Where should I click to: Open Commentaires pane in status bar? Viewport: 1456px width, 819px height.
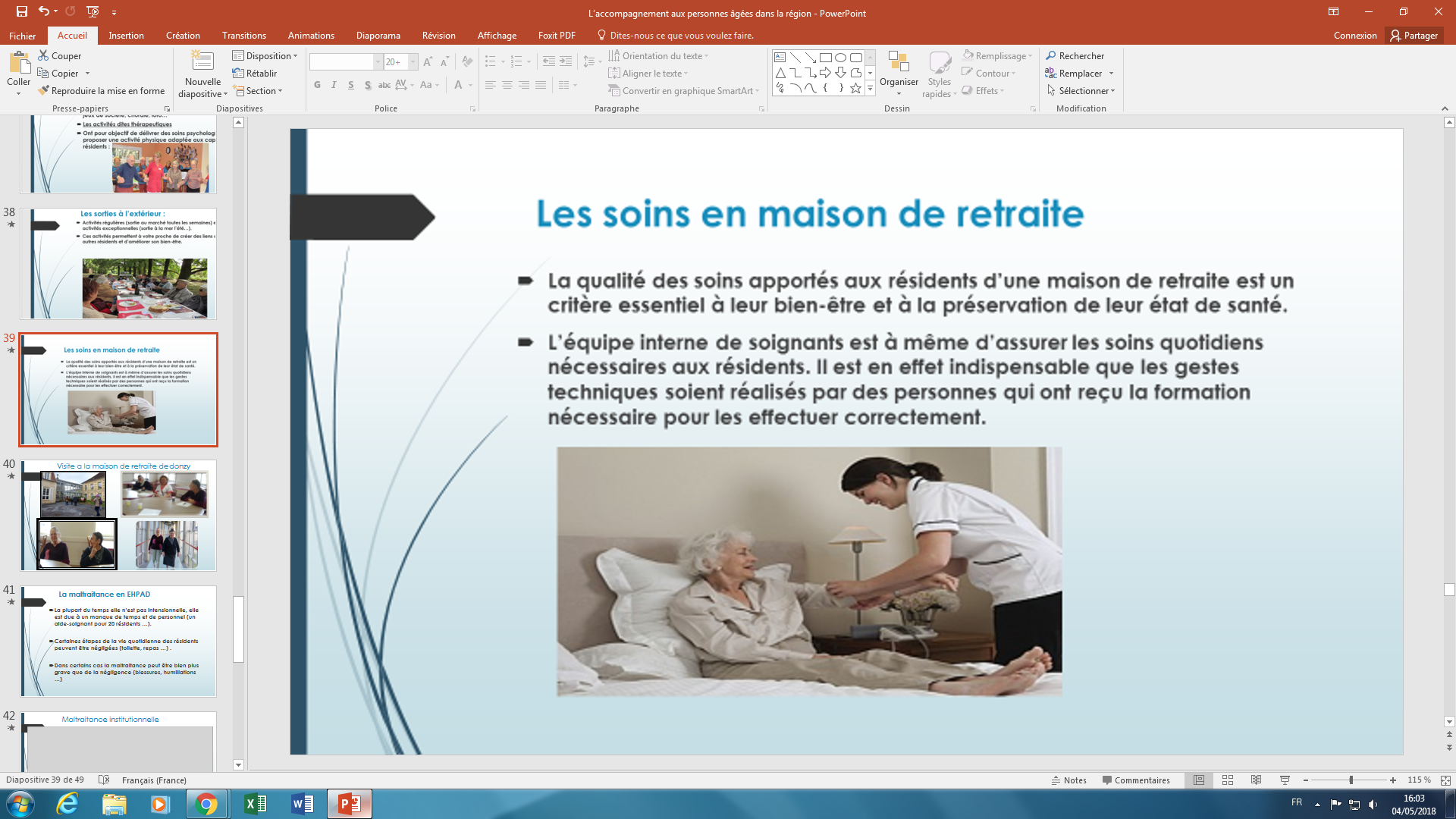coord(1136,780)
